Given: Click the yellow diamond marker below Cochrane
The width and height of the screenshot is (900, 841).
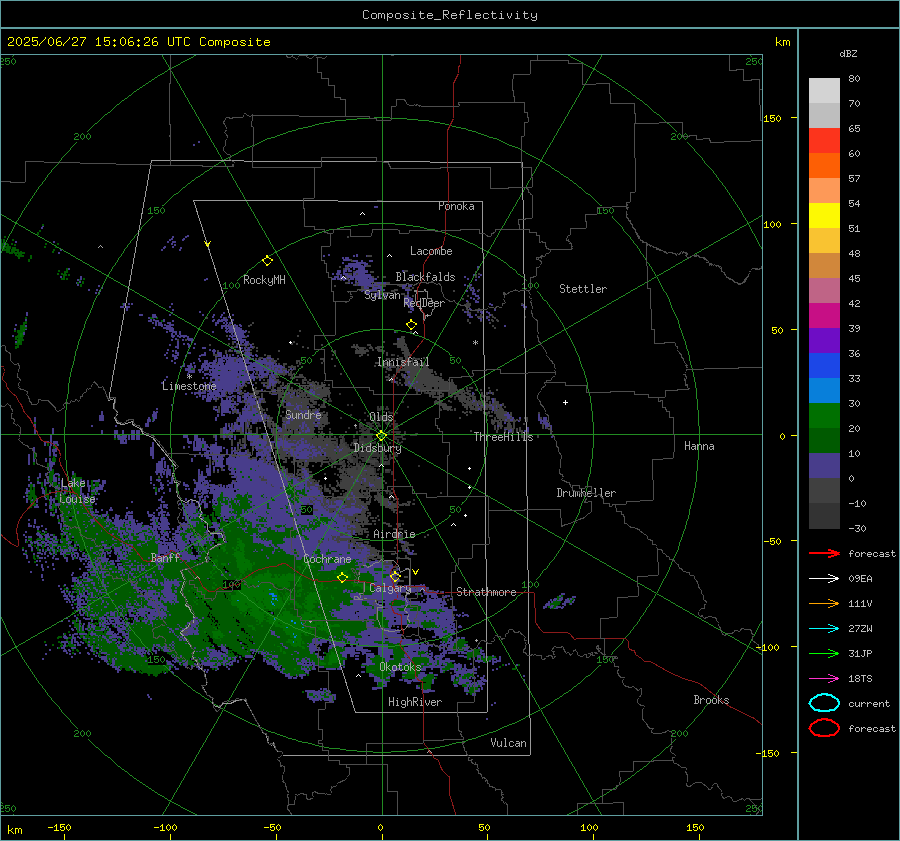Looking at the screenshot, I should click(343, 577).
